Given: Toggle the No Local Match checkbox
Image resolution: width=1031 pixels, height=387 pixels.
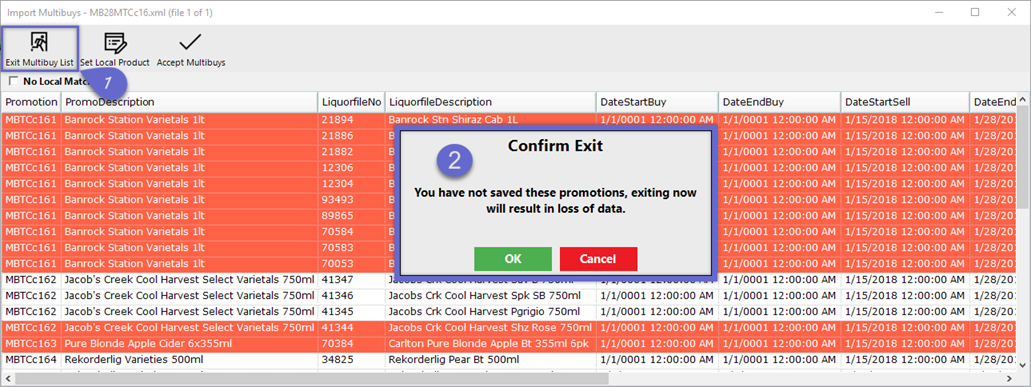Looking at the screenshot, I should 13,81.
